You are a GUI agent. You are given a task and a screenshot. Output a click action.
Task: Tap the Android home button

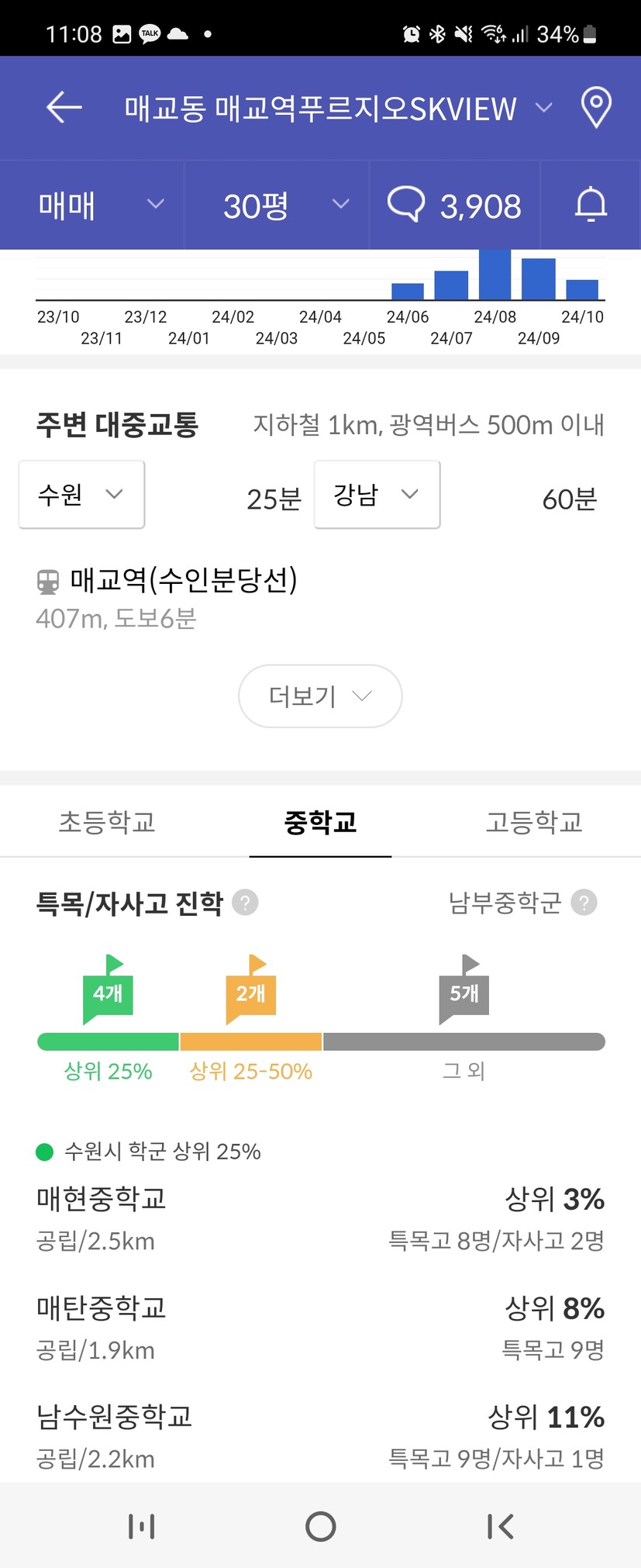pyautogui.click(x=320, y=1527)
